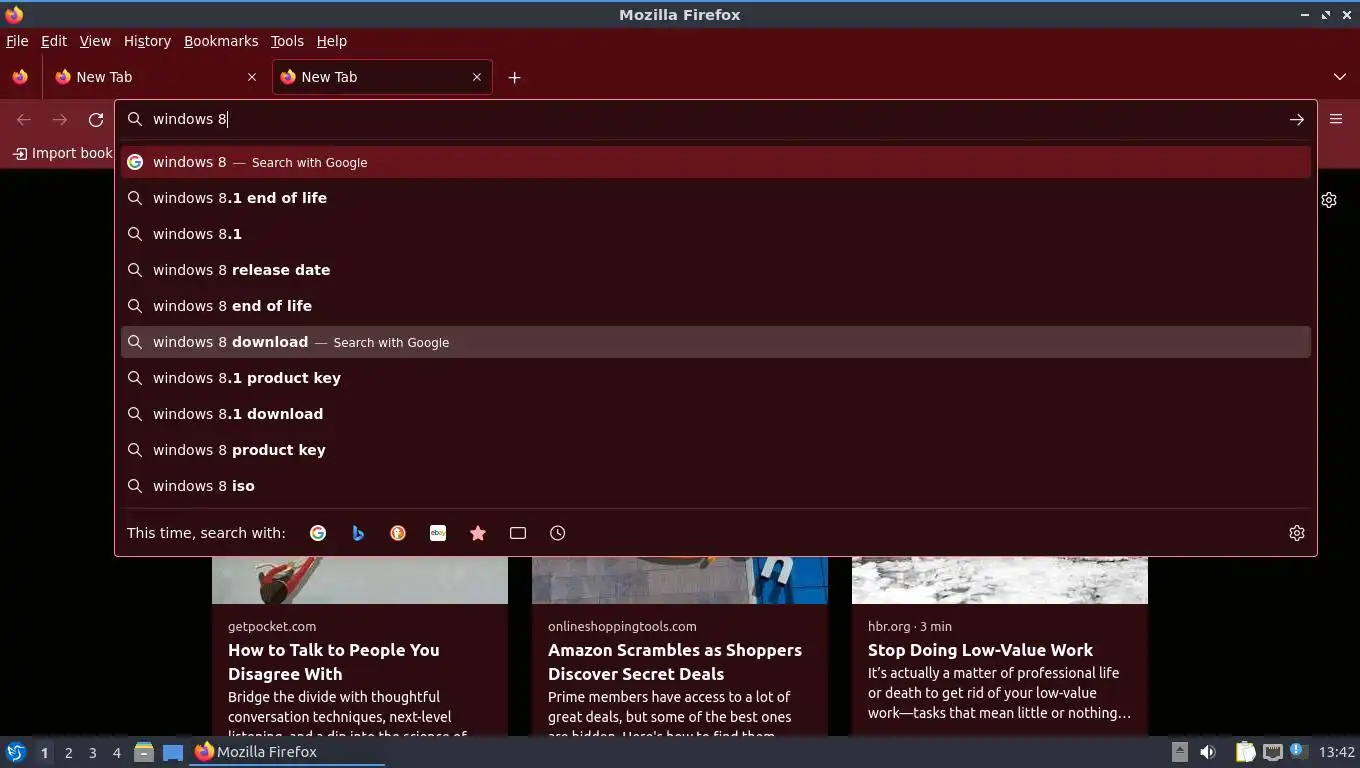Open clipboard manager in system tray
Image resolution: width=1360 pixels, height=768 pixels.
(1245, 752)
